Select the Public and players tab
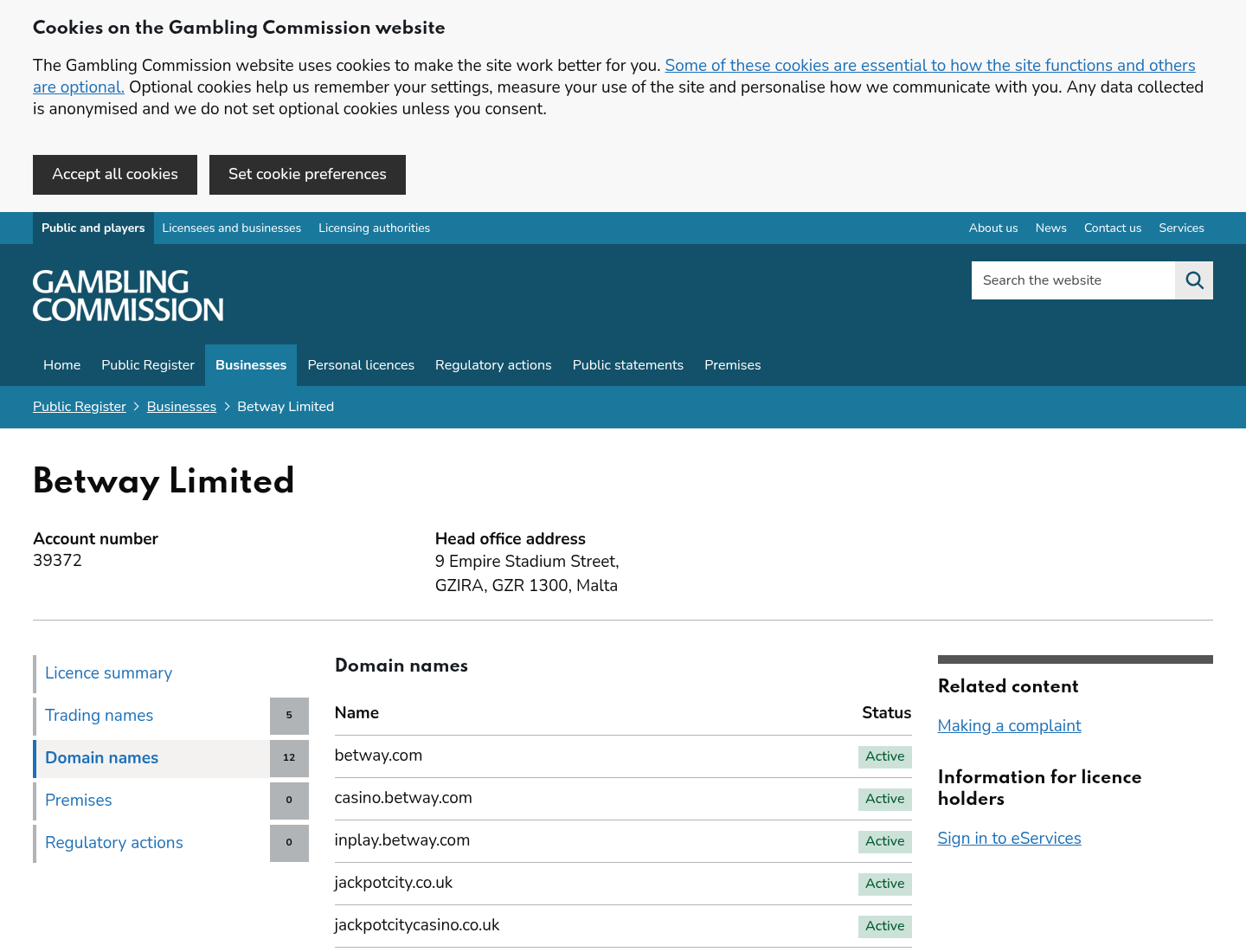The image size is (1246, 952). 93,228
